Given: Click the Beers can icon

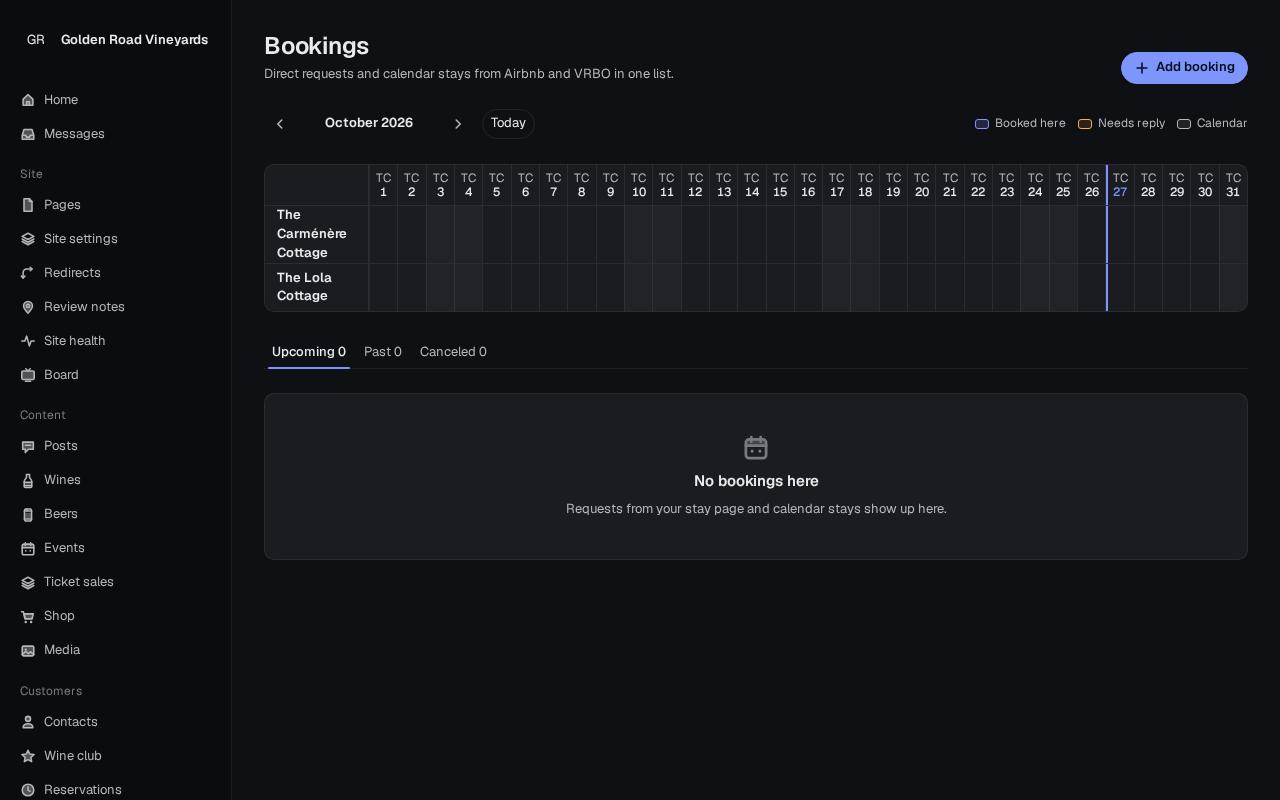Looking at the screenshot, I should tap(28, 514).
